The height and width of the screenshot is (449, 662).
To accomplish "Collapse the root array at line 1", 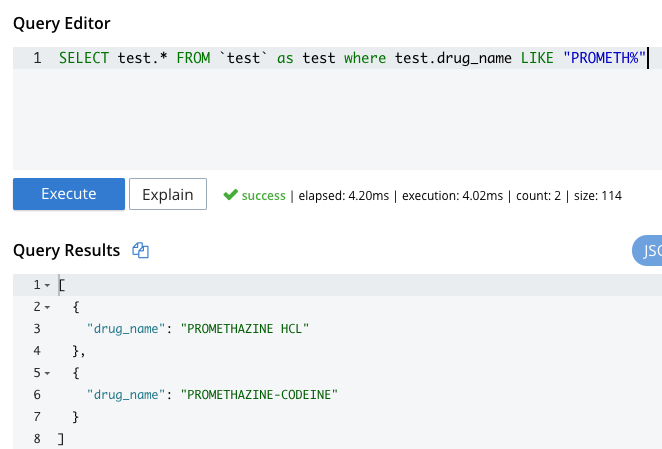I will (x=47, y=285).
